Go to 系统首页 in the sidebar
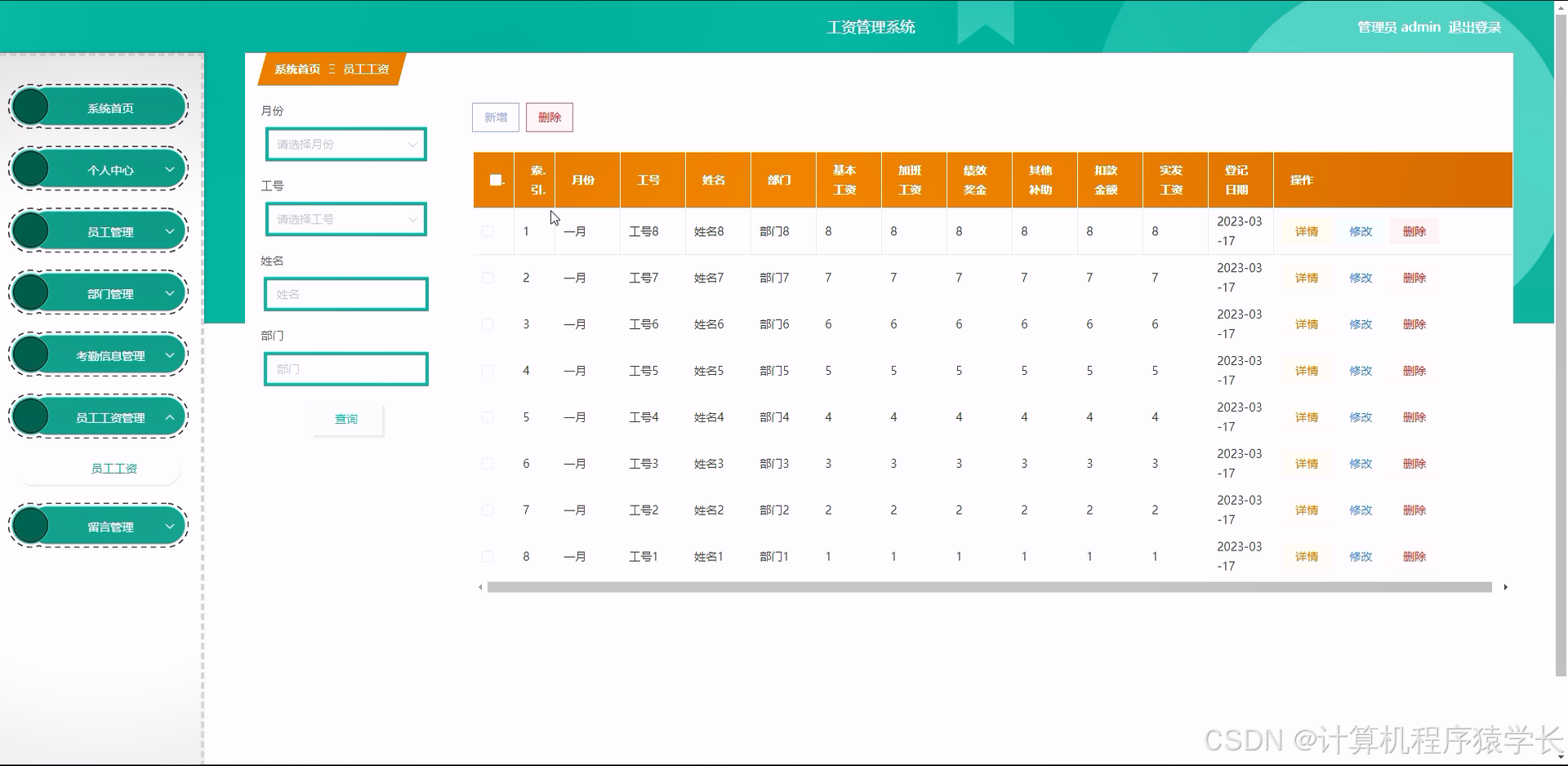Screen dimensions: 1568x766 pos(98,108)
